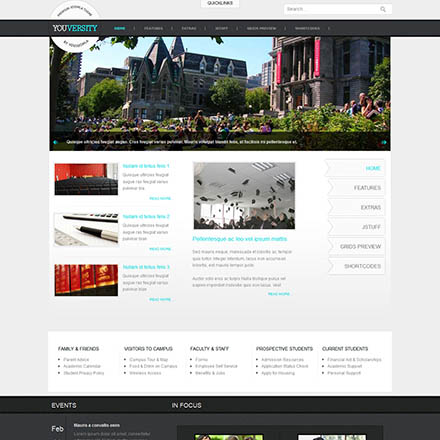
Task: Expand the Quicklinks tab at the top
Action: (220, 3)
